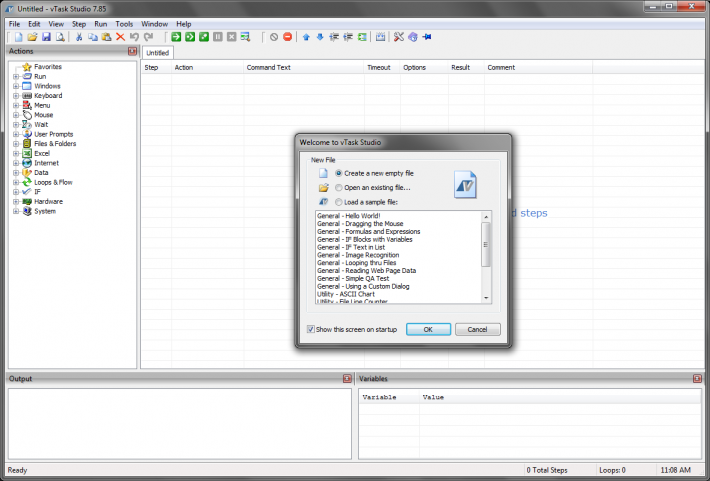Open the Help menu

(184, 24)
